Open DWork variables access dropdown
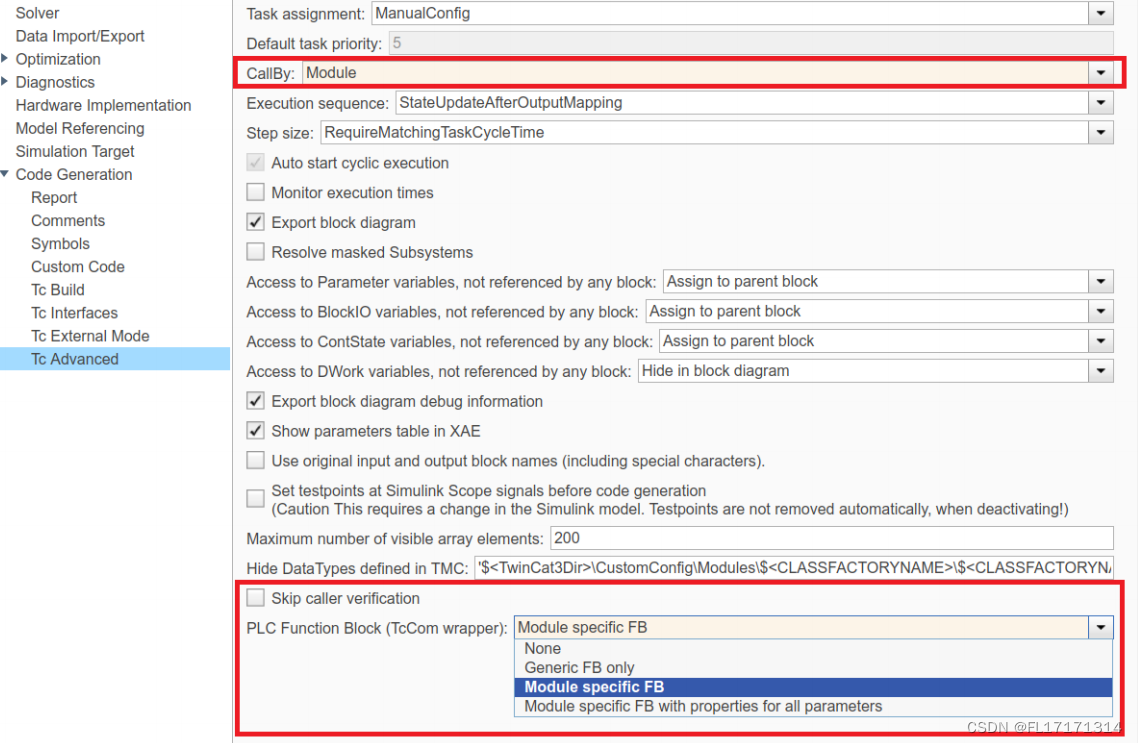This screenshot has width=1138, height=743. pyautogui.click(x=1101, y=371)
